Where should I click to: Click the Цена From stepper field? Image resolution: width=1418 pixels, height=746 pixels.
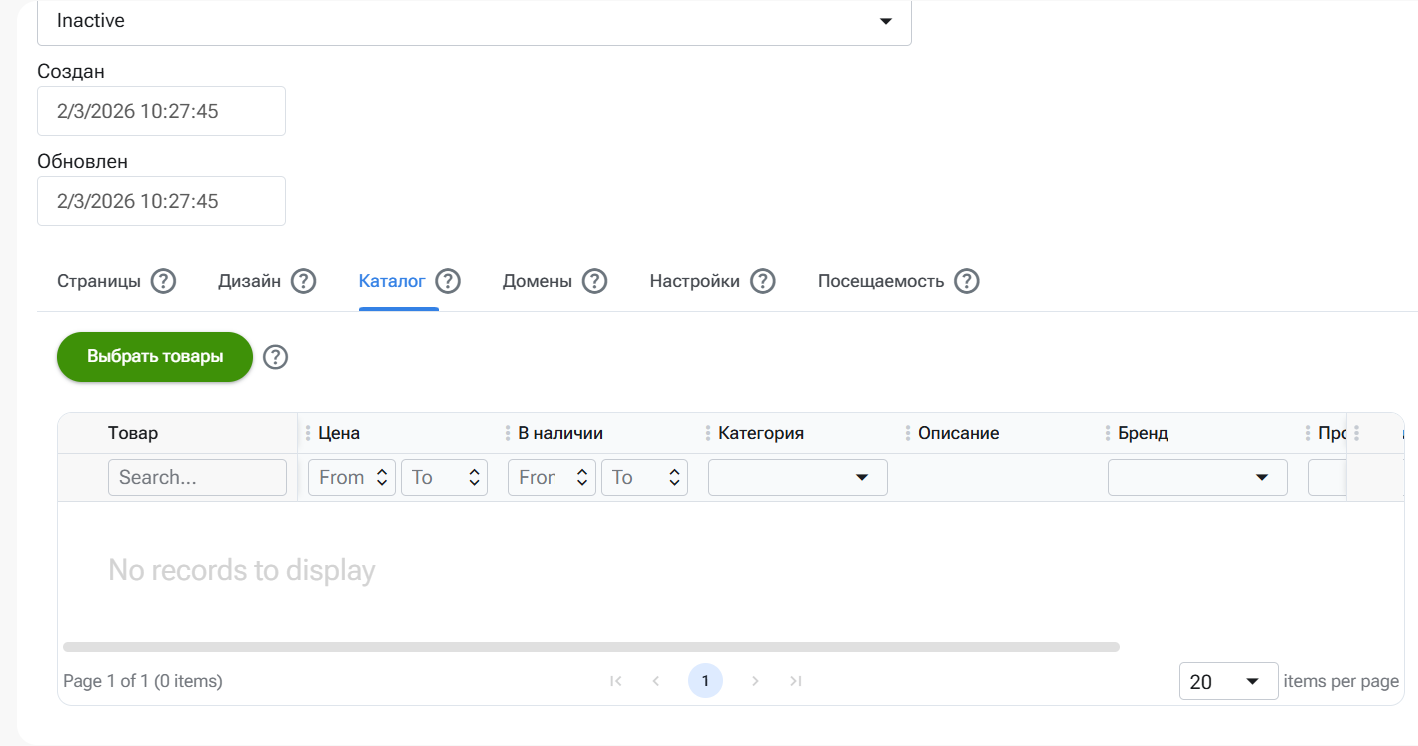(x=341, y=478)
